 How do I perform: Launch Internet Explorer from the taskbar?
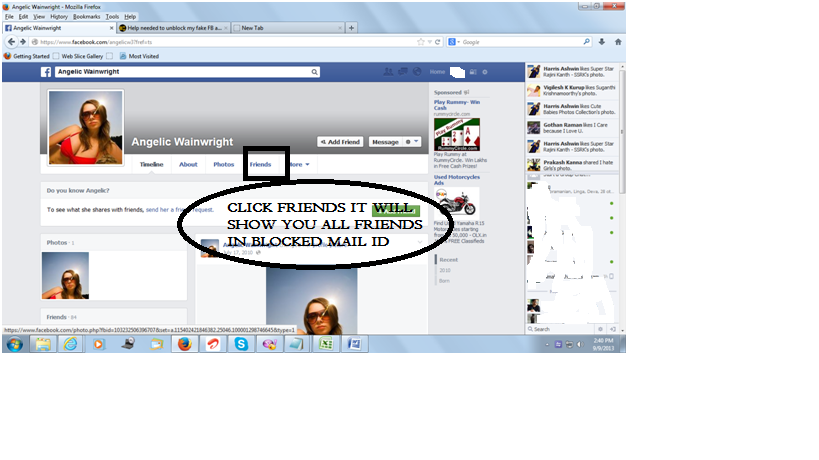(x=71, y=344)
